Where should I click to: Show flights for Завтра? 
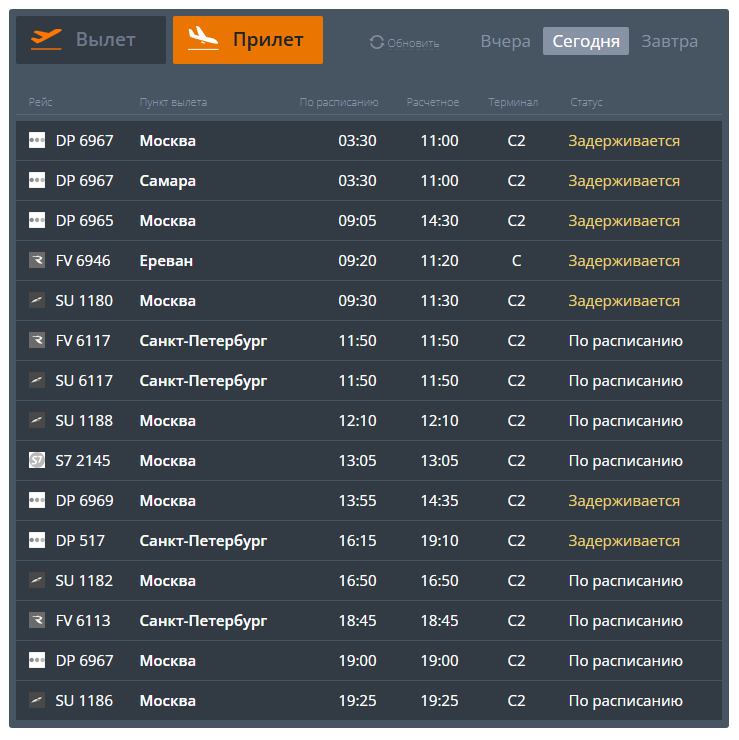pos(669,41)
